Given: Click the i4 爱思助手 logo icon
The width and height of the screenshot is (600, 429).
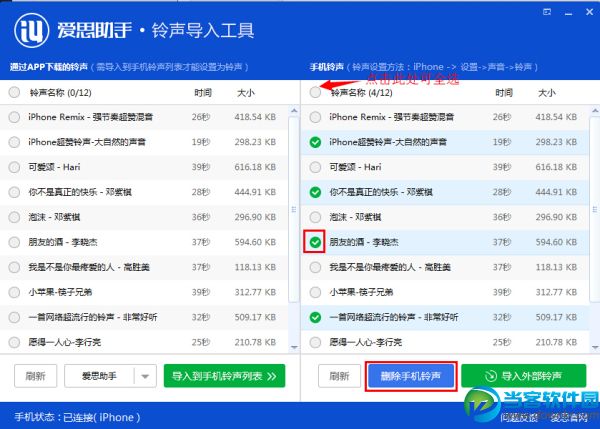Looking at the screenshot, I should pos(31,30).
